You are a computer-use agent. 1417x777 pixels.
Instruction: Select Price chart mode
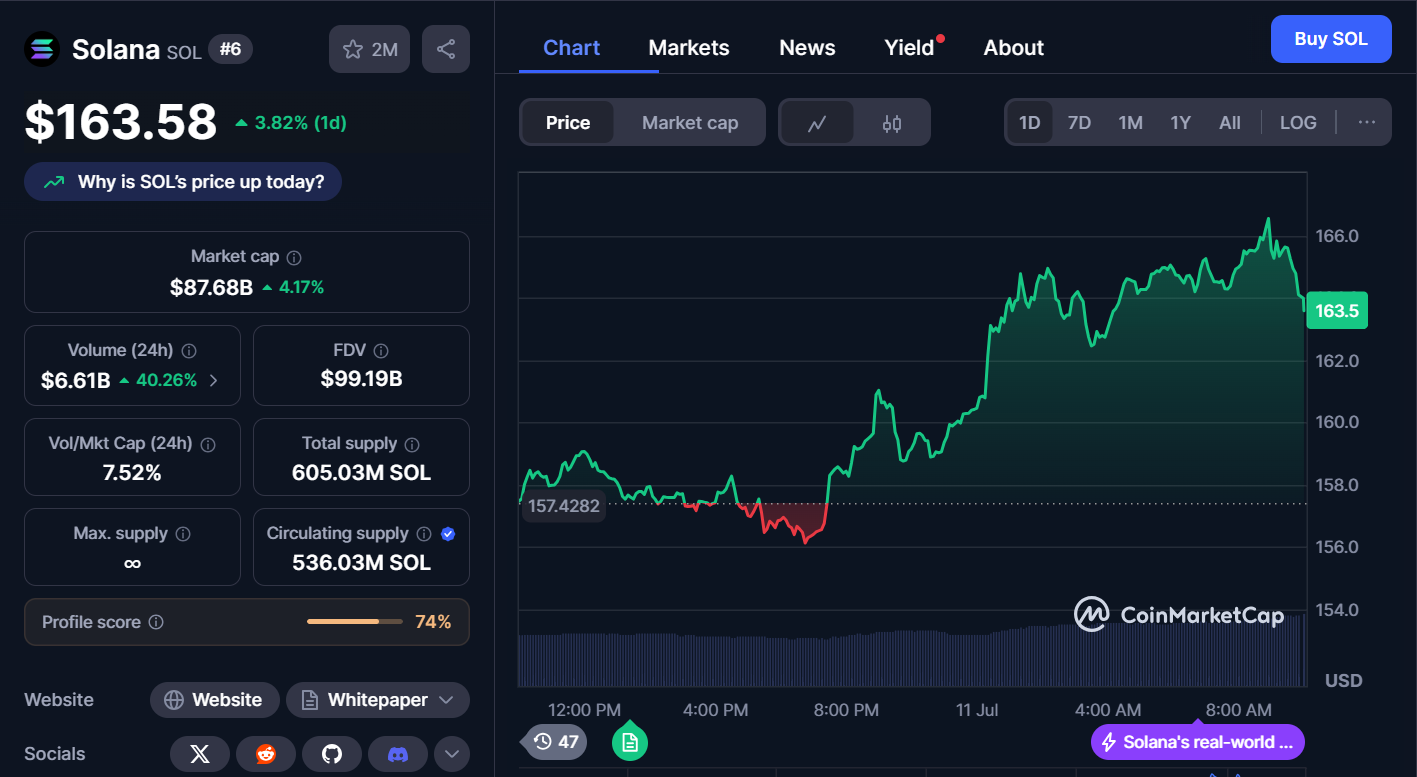(x=568, y=123)
